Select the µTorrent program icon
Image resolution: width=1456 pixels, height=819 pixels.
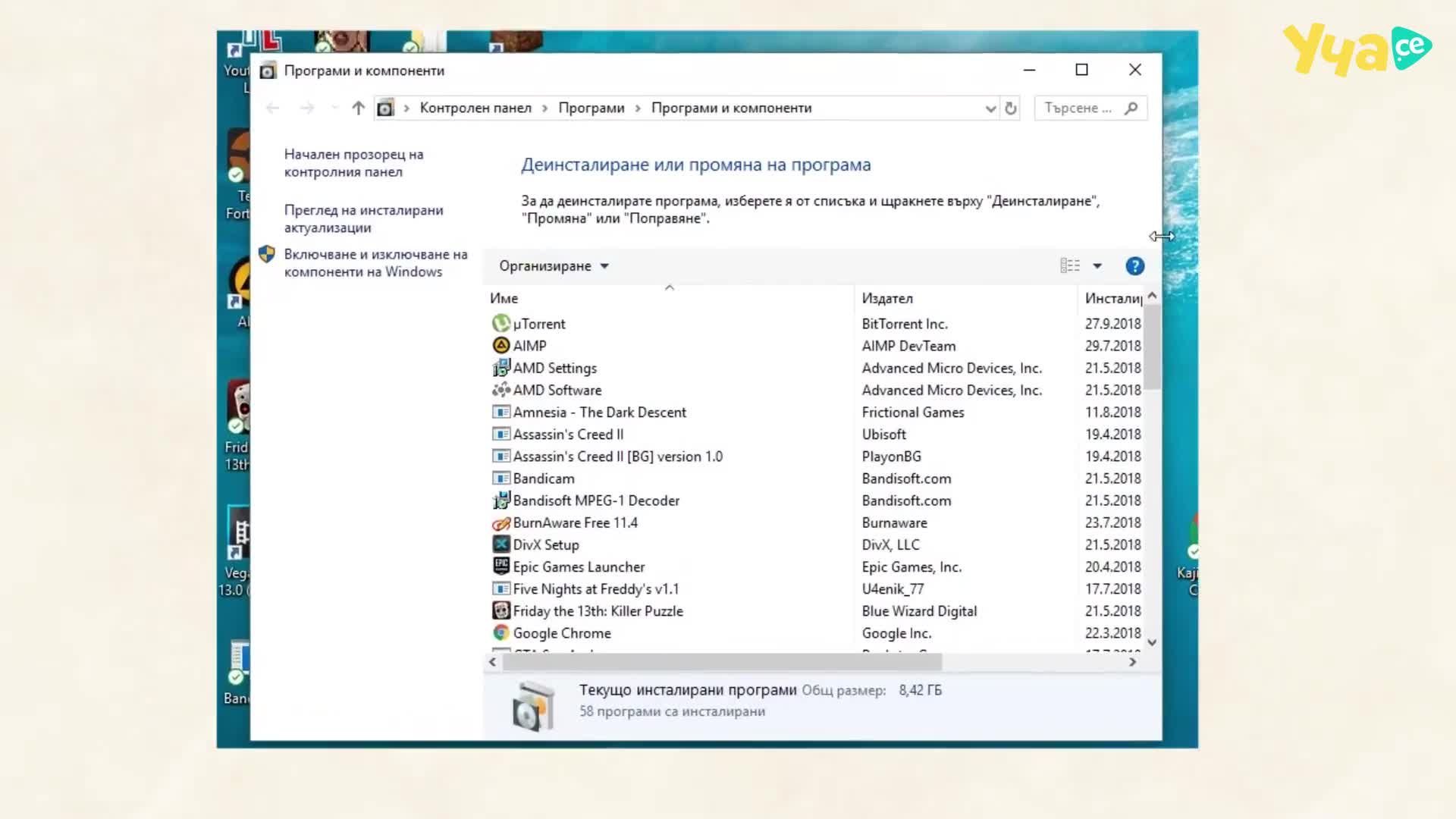(500, 324)
